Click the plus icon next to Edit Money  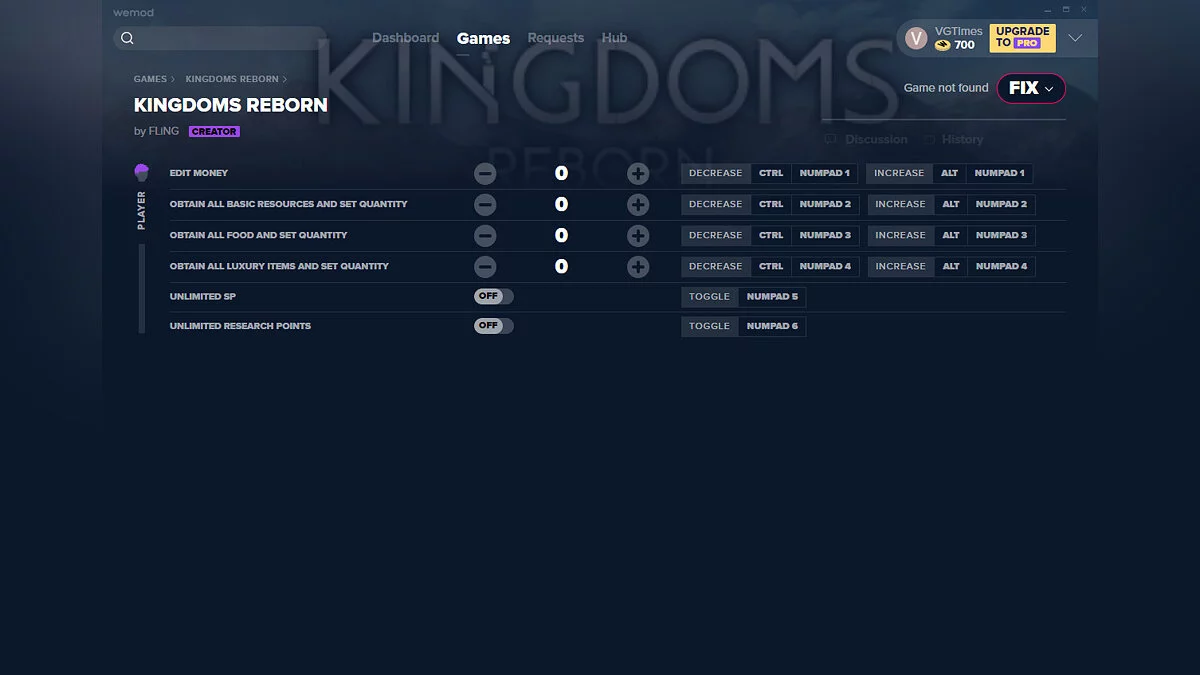(638, 173)
